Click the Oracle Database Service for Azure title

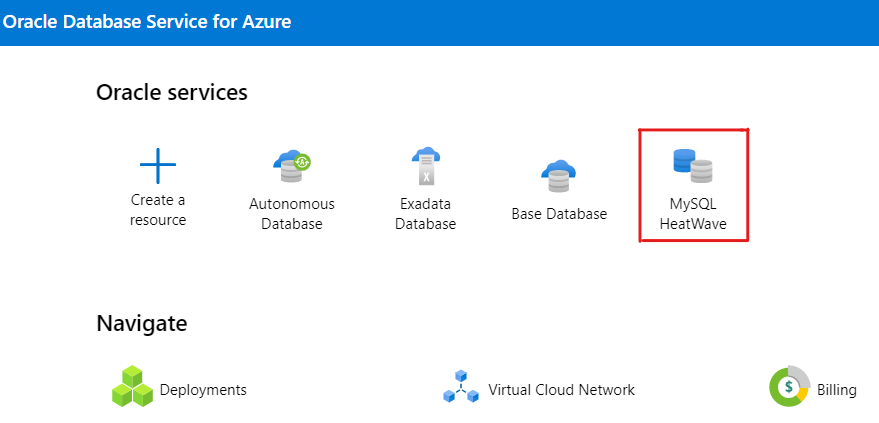(x=147, y=22)
